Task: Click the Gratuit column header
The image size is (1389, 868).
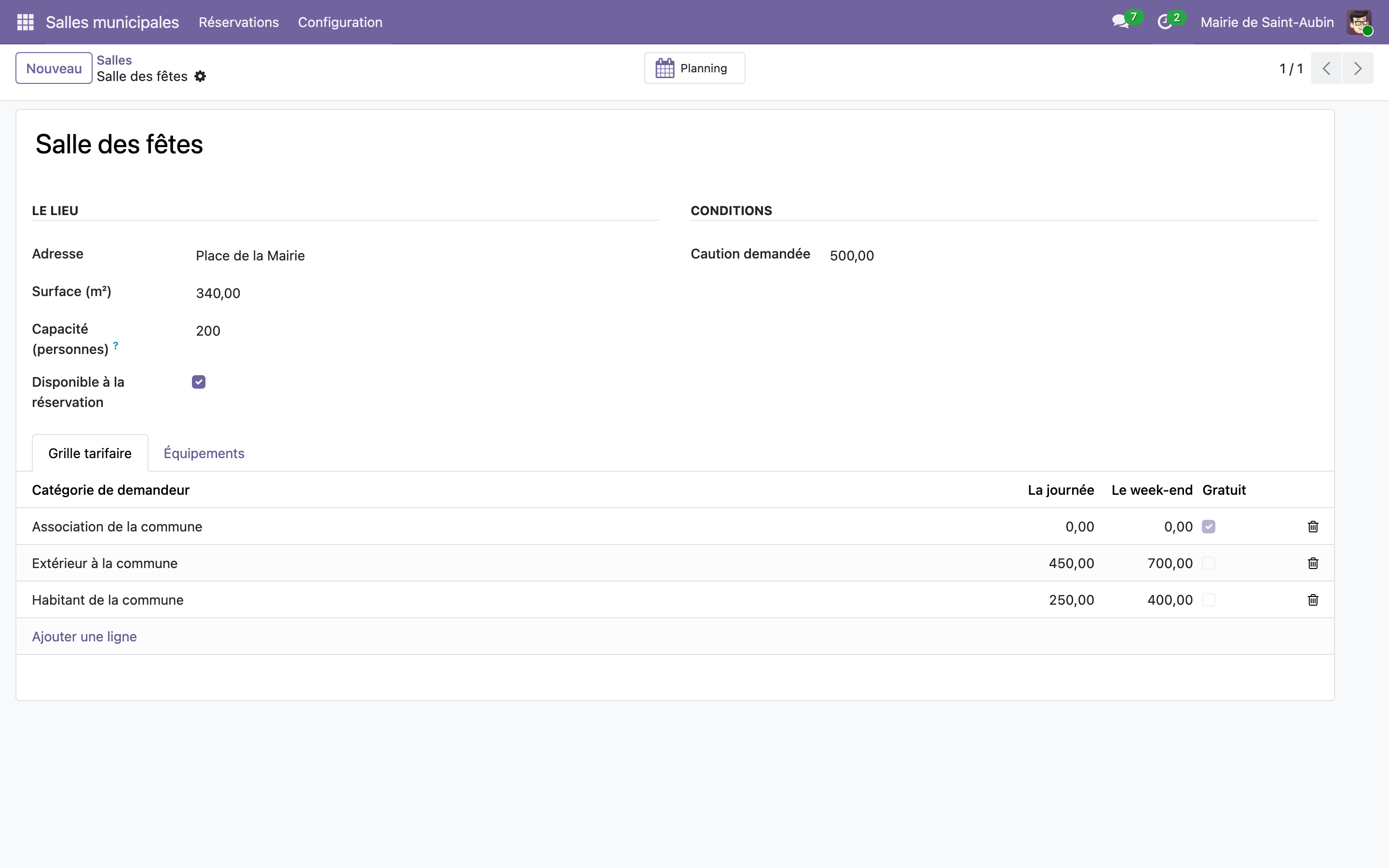Action: tap(1224, 490)
